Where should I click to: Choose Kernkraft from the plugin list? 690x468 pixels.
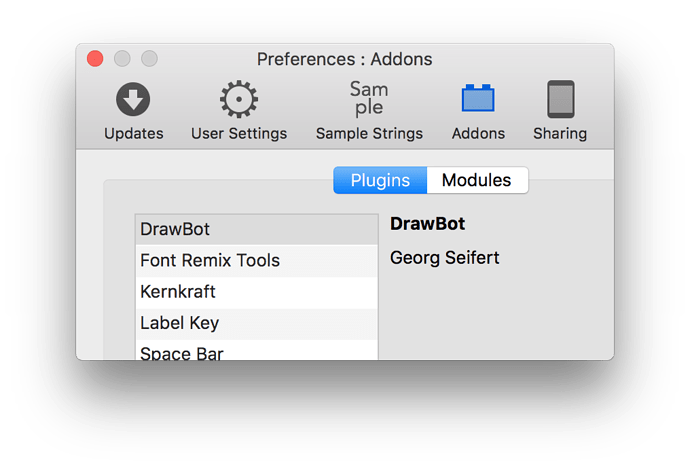coord(256,292)
